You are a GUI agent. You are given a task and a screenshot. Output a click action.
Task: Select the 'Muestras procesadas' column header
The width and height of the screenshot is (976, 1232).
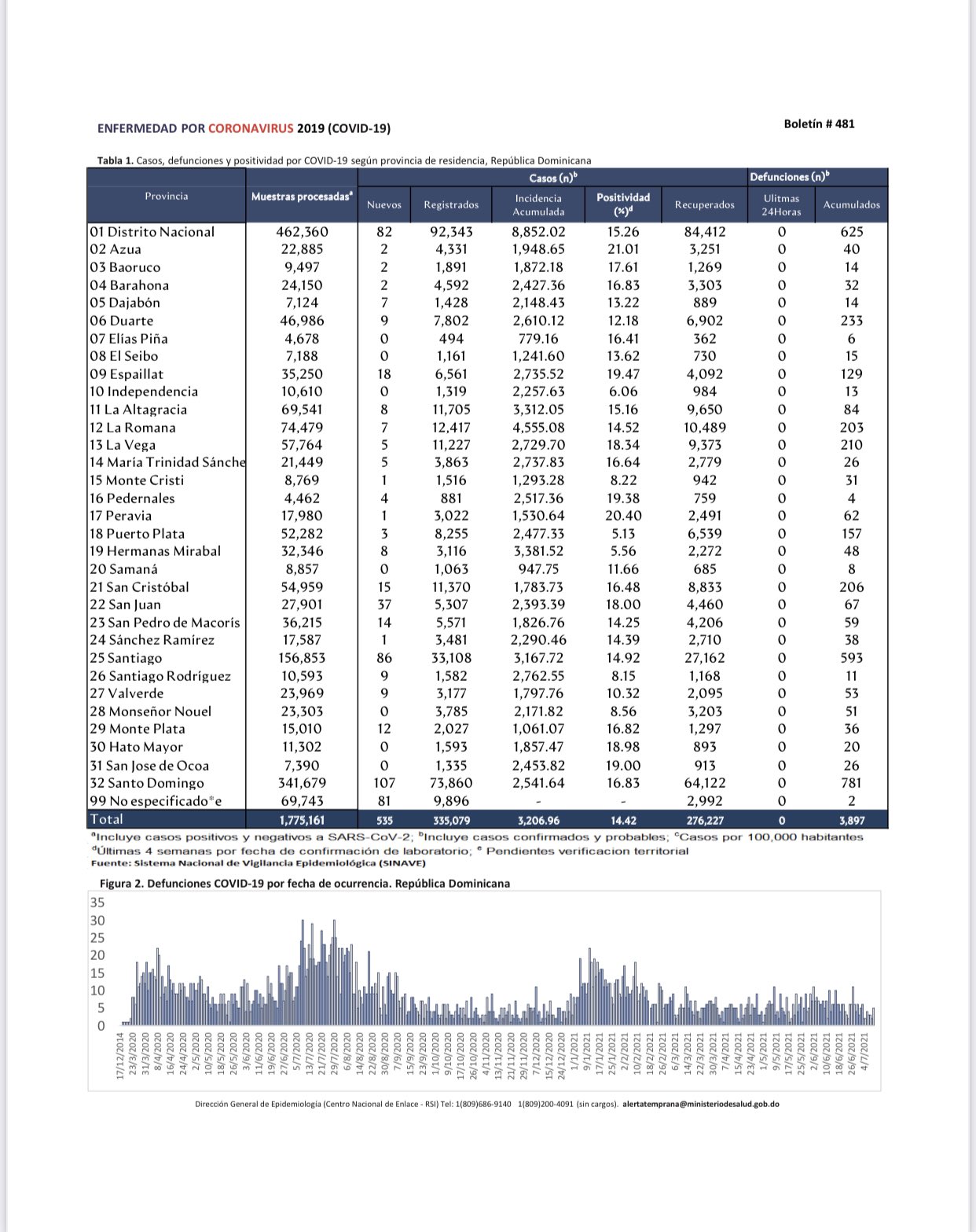point(302,197)
